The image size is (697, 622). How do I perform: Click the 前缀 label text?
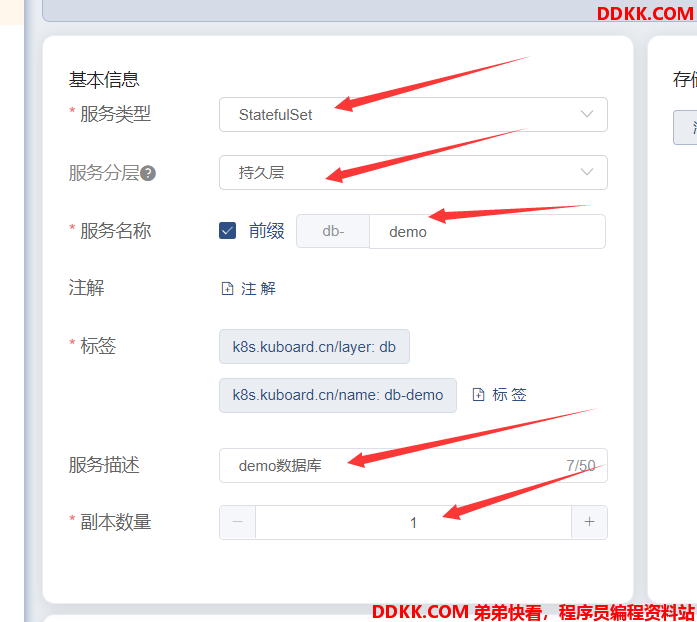tap(266, 231)
